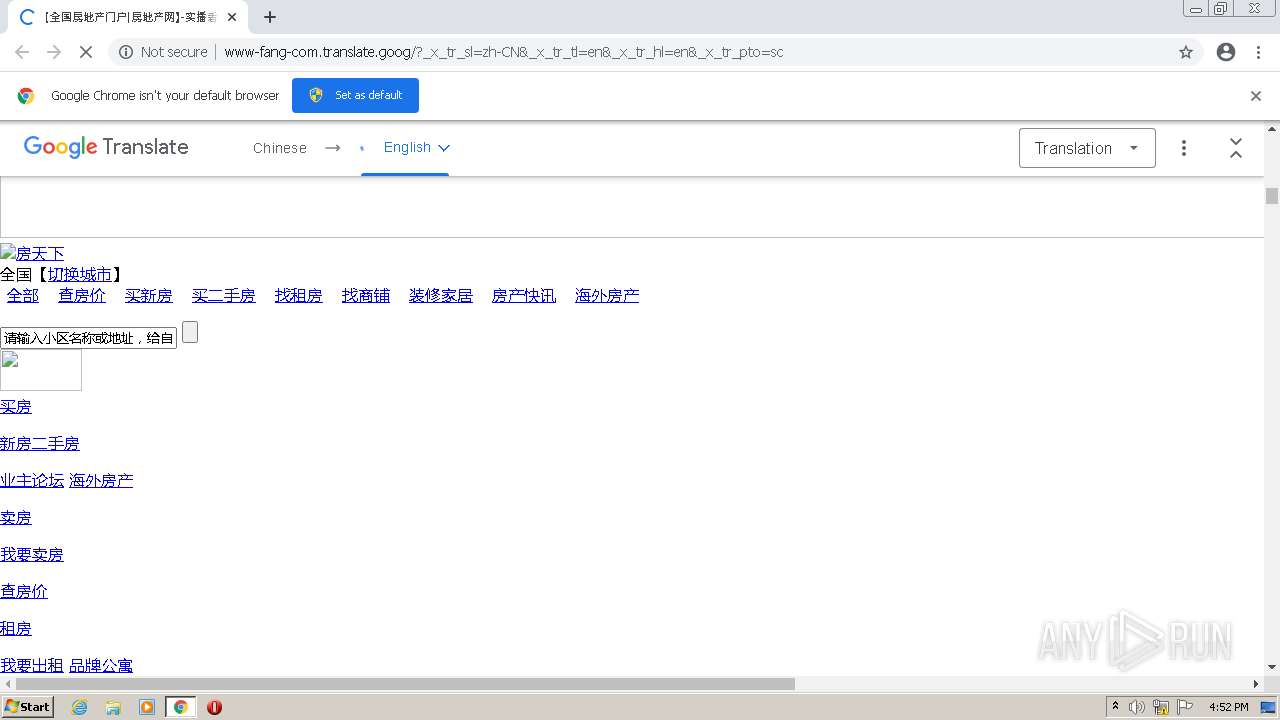Collapse the Google Translate toolbar
This screenshot has height=720, width=1280.
(1236, 148)
